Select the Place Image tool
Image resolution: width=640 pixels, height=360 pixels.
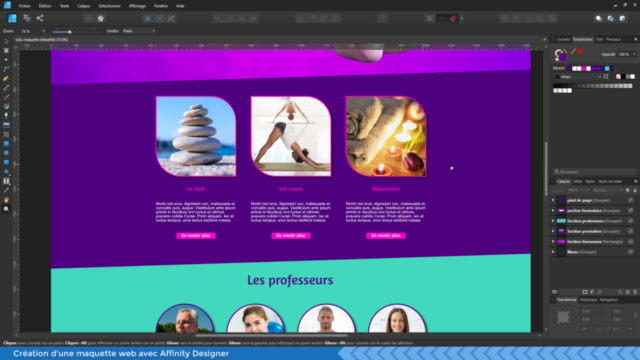point(6,125)
